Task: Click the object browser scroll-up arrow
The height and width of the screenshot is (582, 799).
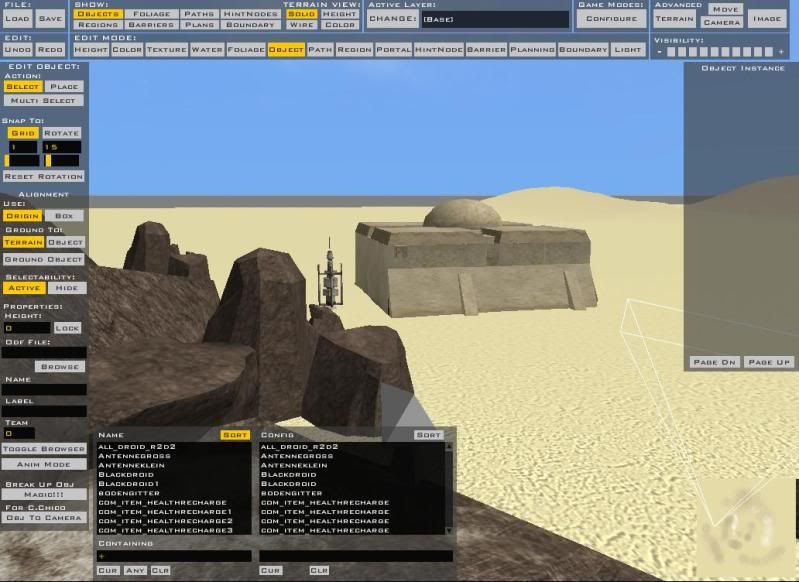Action: coord(449,446)
